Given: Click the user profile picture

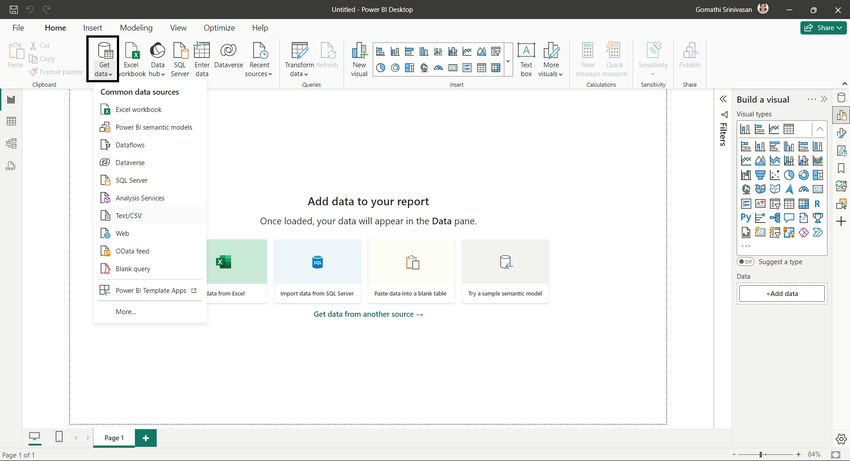Looking at the screenshot, I should pyautogui.click(x=763, y=9).
